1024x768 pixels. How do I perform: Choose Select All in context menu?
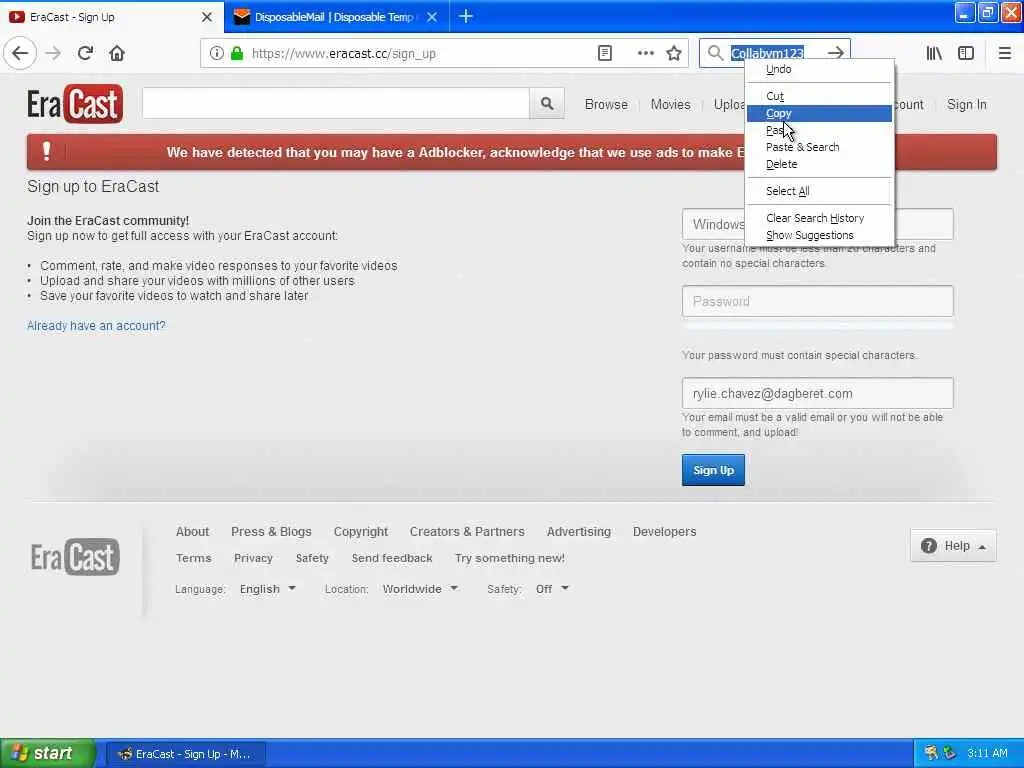pyautogui.click(x=819, y=191)
